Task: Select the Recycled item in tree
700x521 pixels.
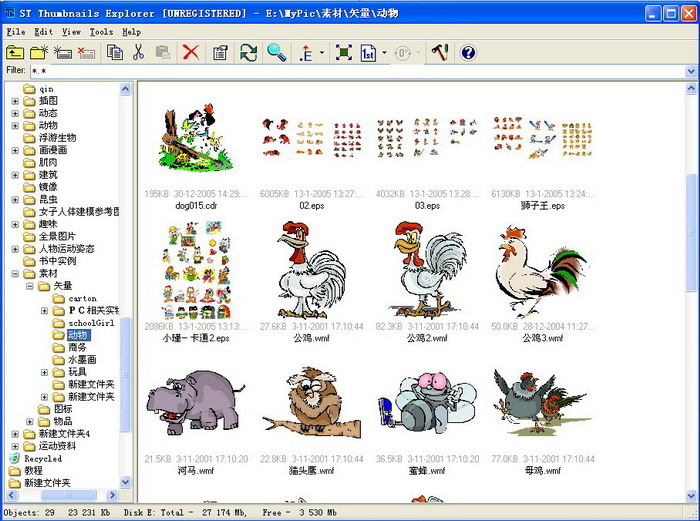Action: pyautogui.click(x=43, y=458)
